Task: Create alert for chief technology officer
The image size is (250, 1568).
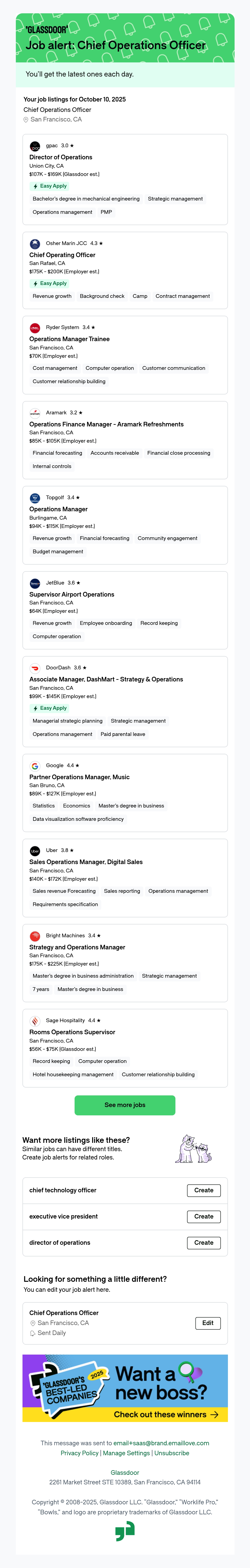Action: (204, 1190)
